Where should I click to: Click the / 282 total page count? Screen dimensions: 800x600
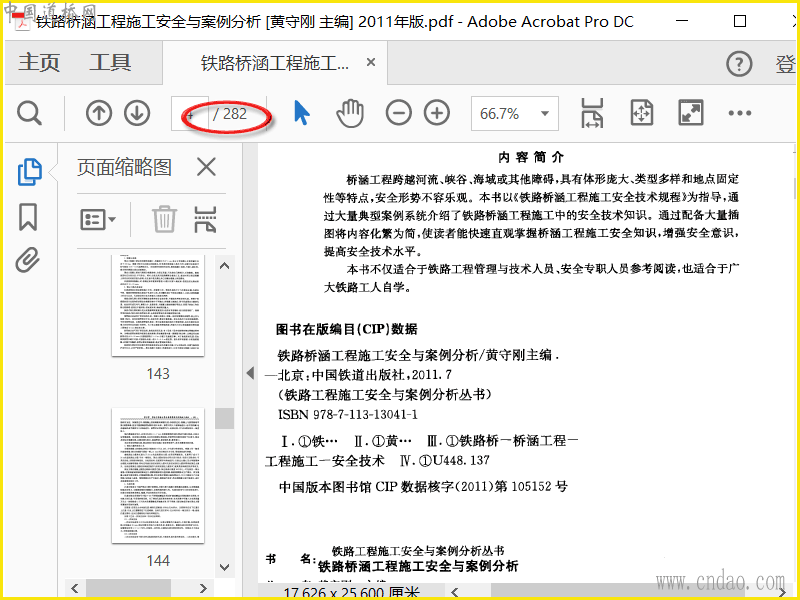[x=230, y=114]
